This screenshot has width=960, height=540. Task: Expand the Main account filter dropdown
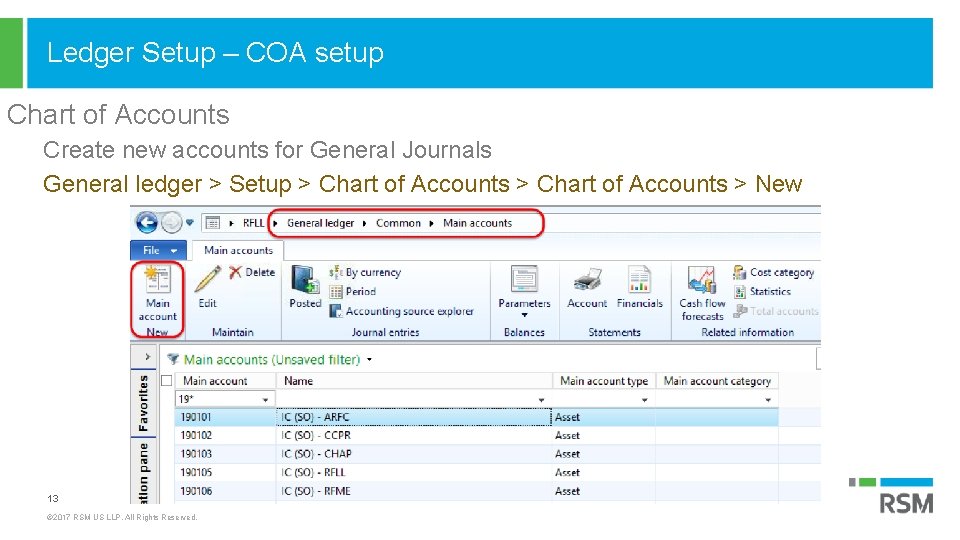[266, 399]
